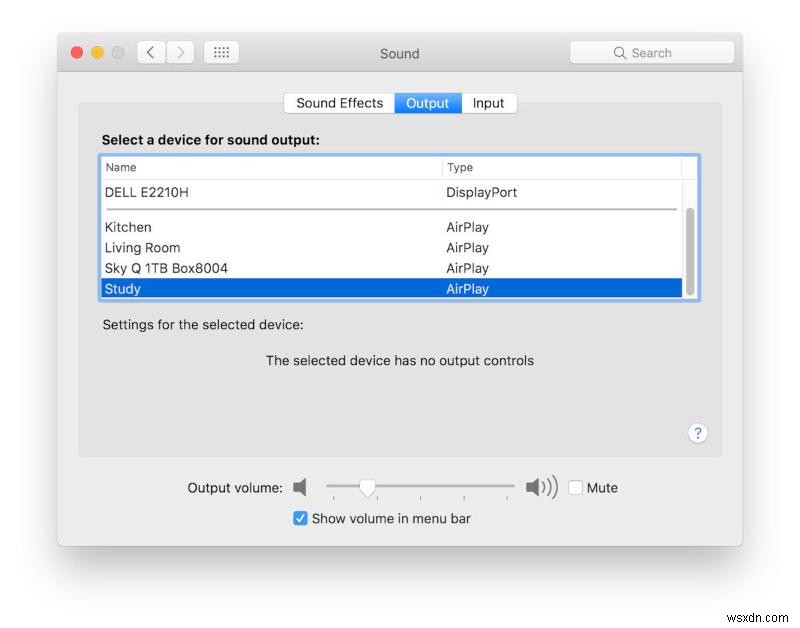Viewport: 800px width, 628px height.
Task: Open the help question mark button
Action: click(697, 433)
